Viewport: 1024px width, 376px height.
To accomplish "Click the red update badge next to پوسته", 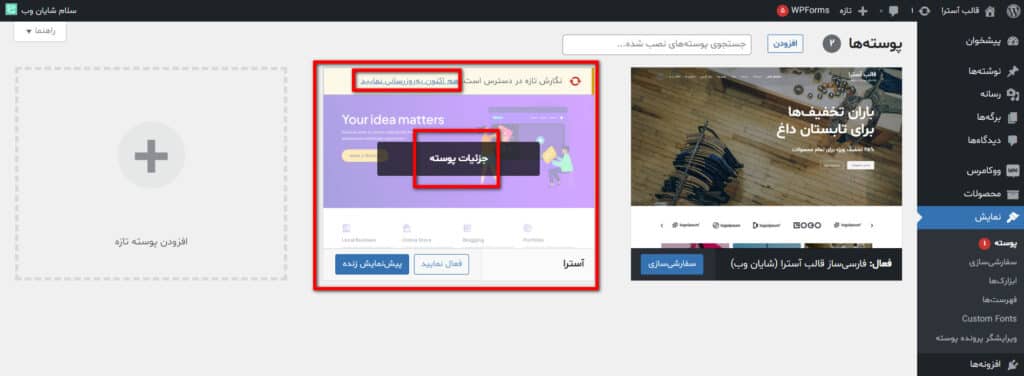I will click(984, 243).
